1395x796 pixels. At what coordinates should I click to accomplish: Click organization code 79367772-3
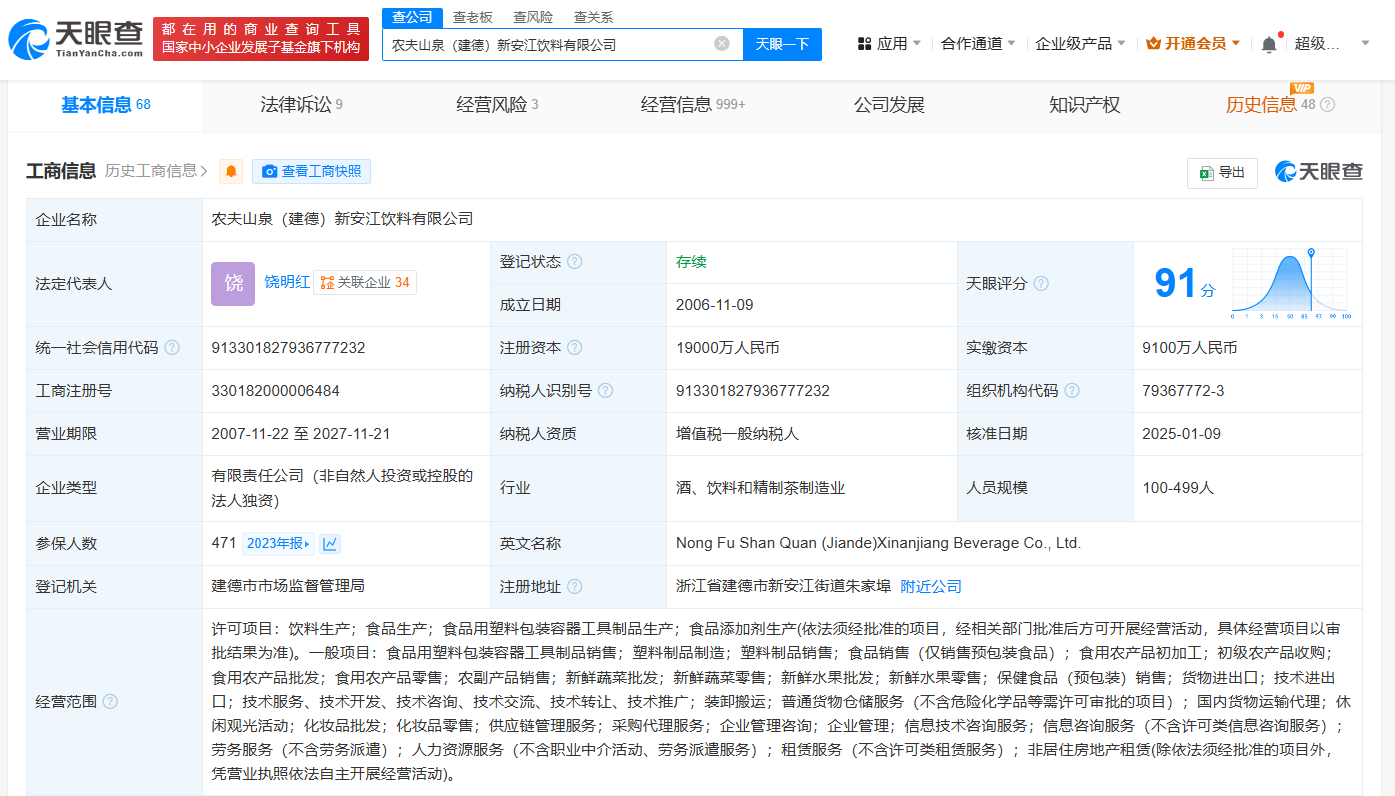[x=1183, y=391]
